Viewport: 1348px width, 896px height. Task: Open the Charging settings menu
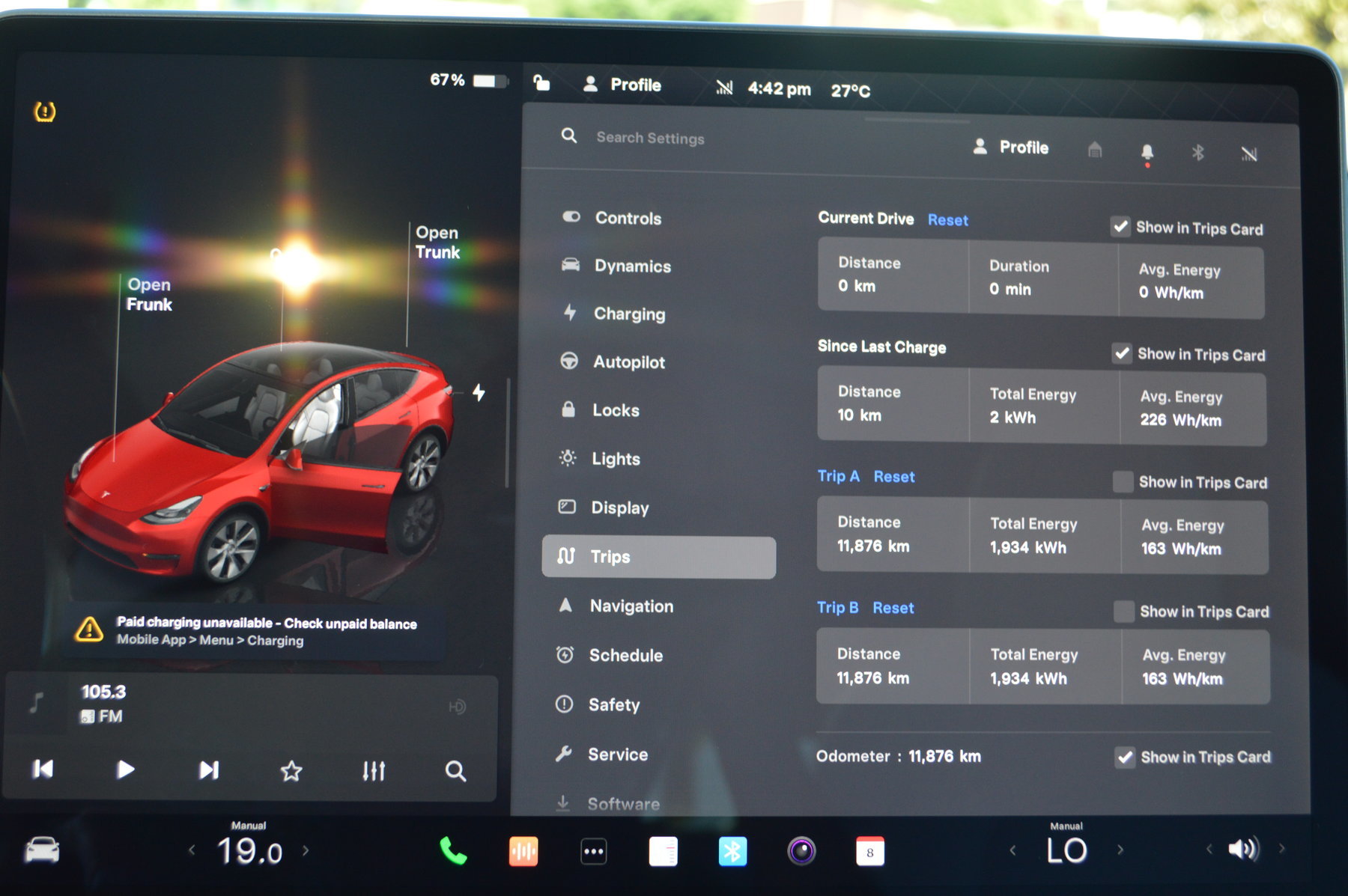629,314
